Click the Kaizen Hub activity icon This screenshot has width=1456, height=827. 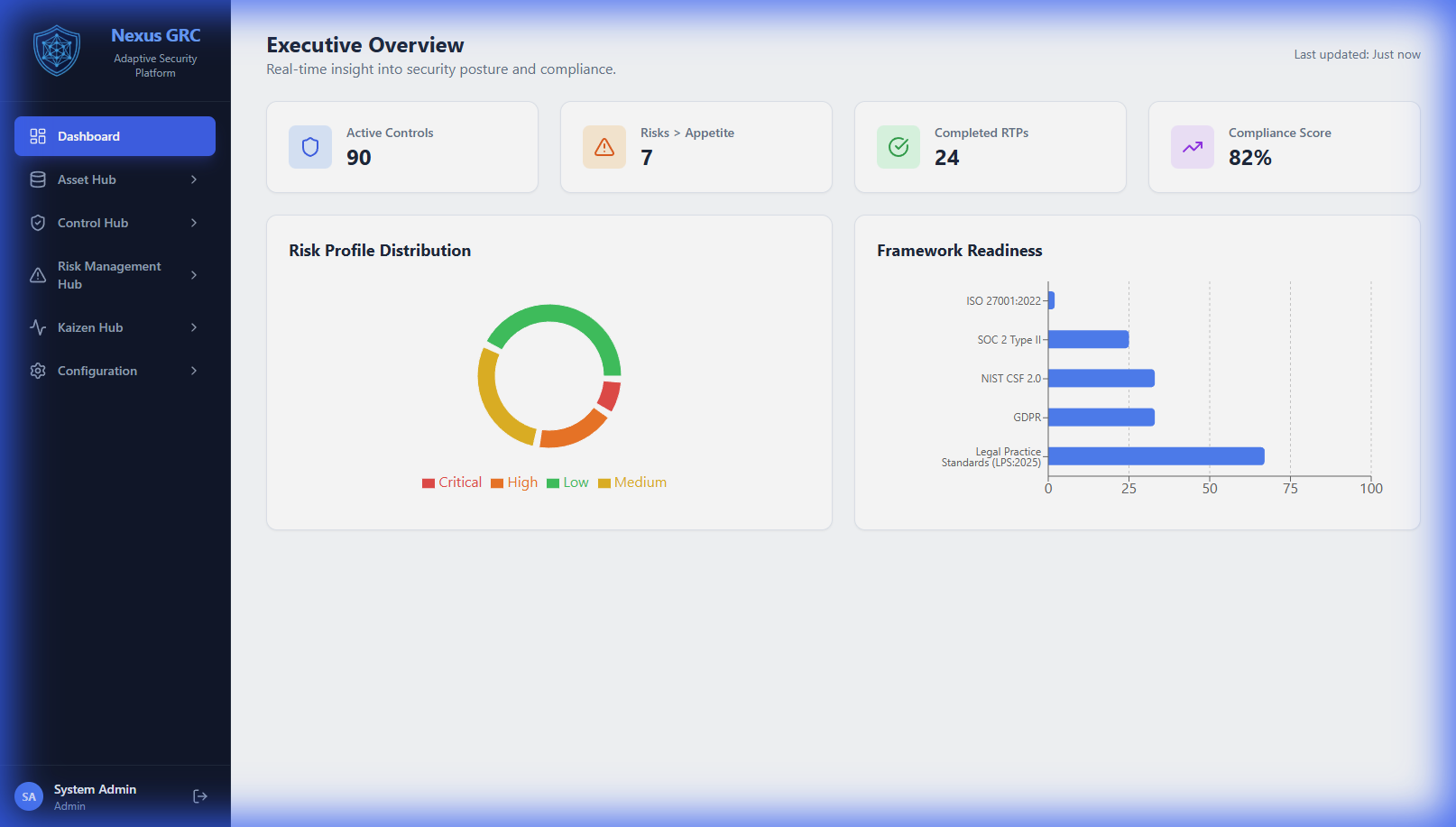[x=38, y=327]
